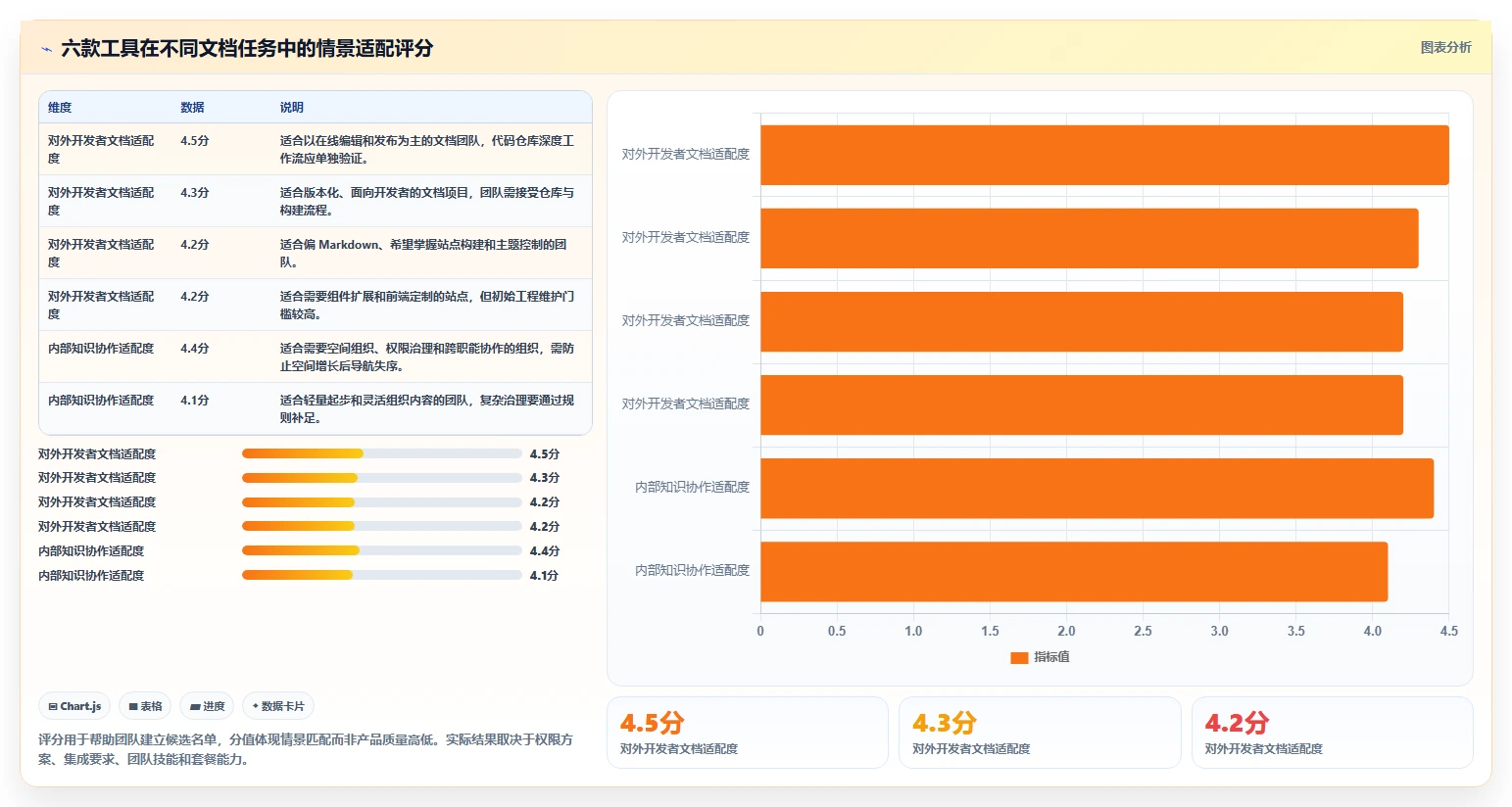Click the x-axis tick label 0.5
This screenshot has height=807, width=1512.
pyautogui.click(x=837, y=631)
